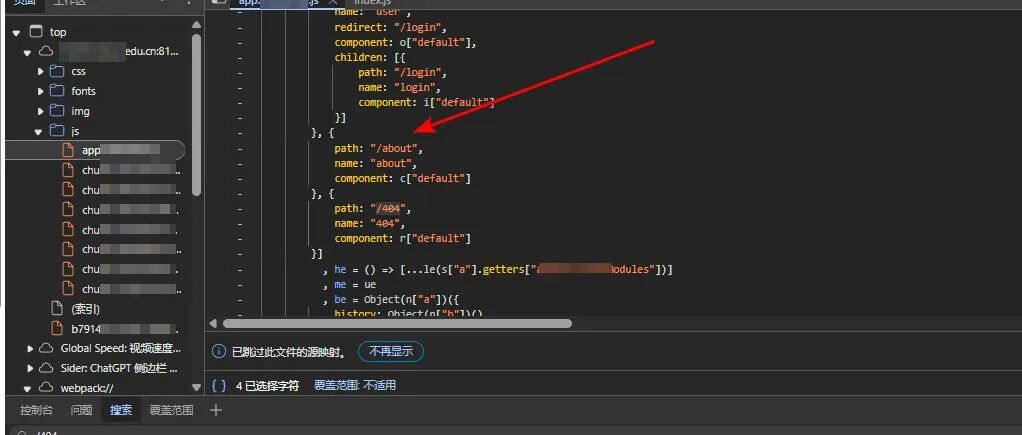Click the info icon beside the source map notice
This screenshot has height=435, width=1022.
click(x=219, y=352)
